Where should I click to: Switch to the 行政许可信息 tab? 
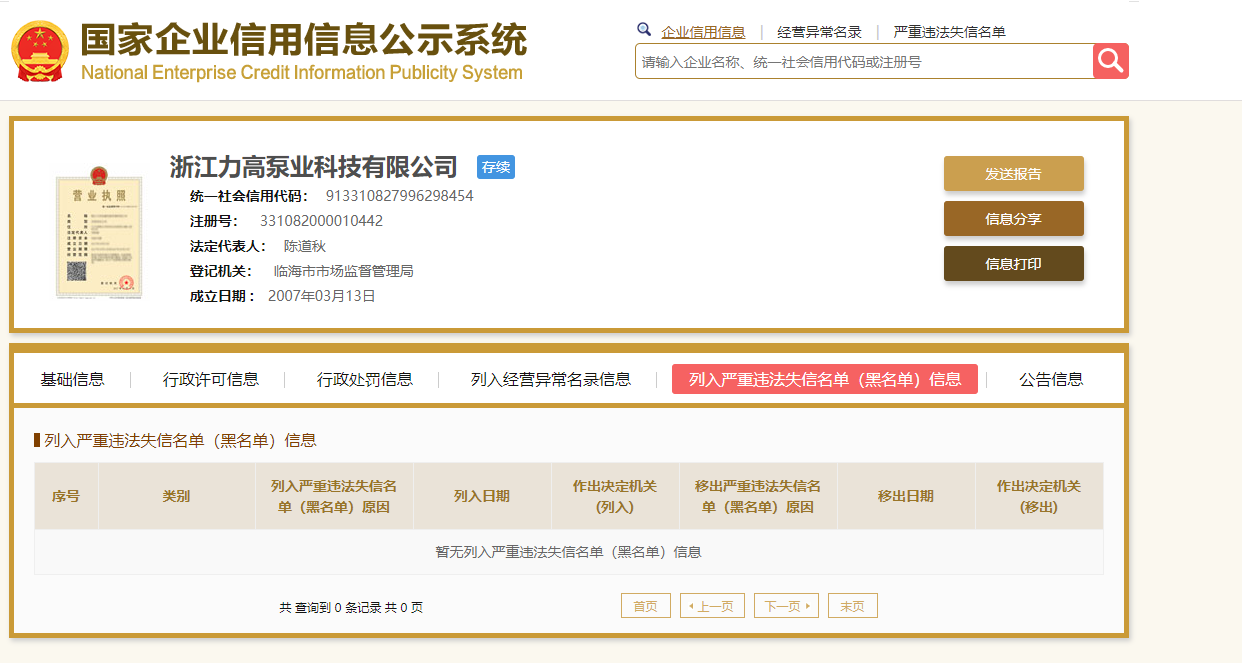tap(211, 379)
